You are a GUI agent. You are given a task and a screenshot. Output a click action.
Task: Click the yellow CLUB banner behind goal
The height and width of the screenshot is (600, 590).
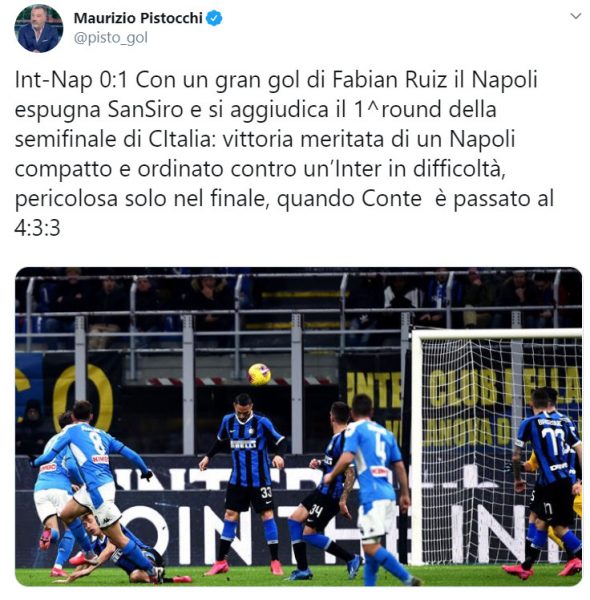[x=504, y=388]
